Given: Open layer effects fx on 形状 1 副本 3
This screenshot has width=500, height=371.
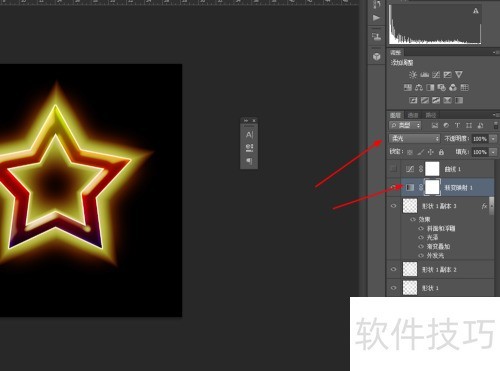Looking at the screenshot, I should (x=484, y=206).
